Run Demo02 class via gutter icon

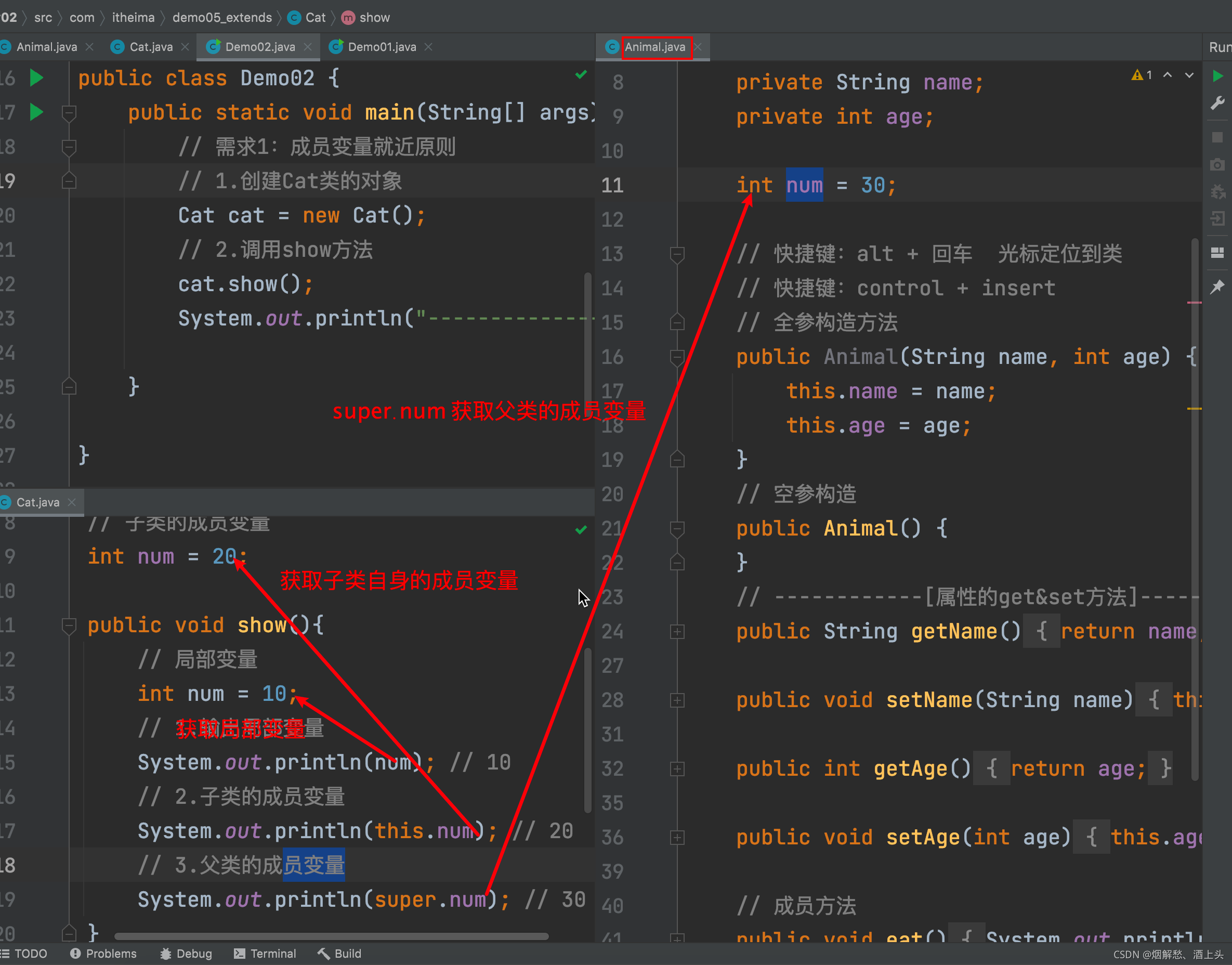(36, 77)
